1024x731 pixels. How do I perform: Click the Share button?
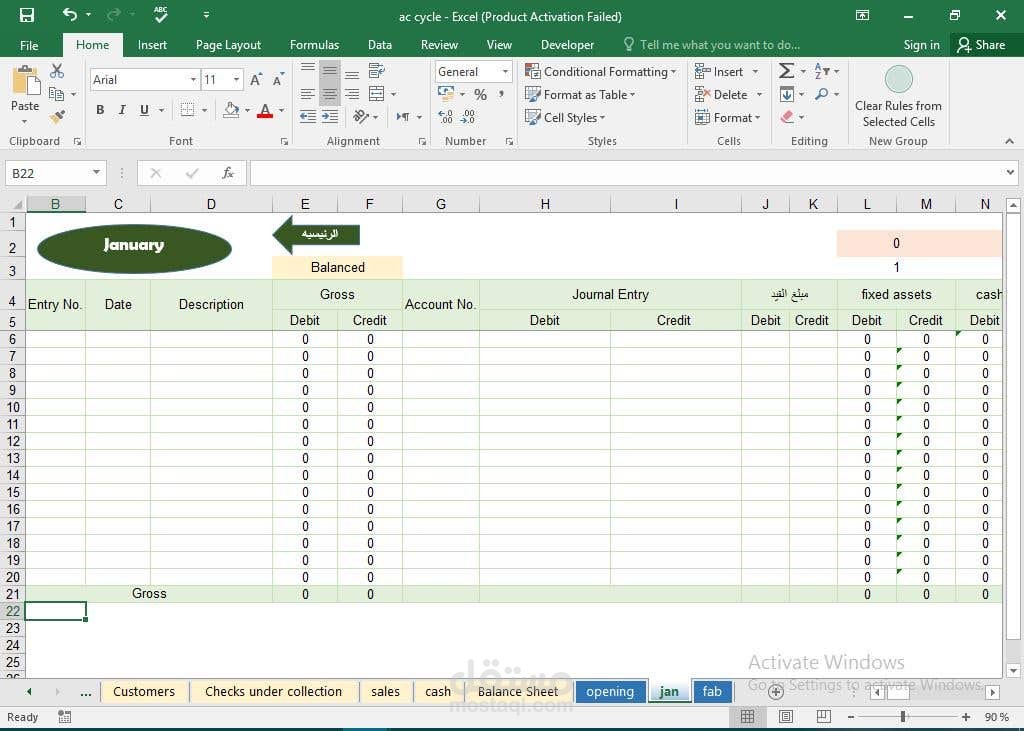click(x=982, y=45)
